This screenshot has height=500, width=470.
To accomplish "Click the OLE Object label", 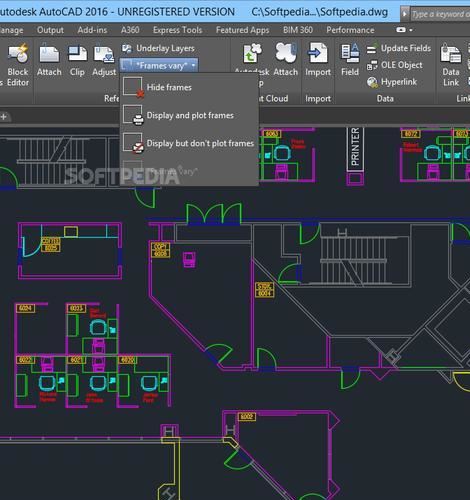I will pyautogui.click(x=402, y=65).
